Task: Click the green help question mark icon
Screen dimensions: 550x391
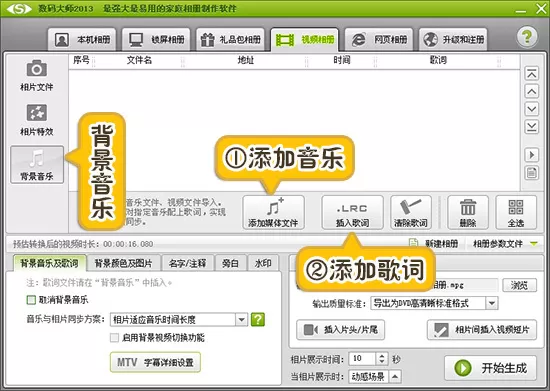Action: pos(527,36)
